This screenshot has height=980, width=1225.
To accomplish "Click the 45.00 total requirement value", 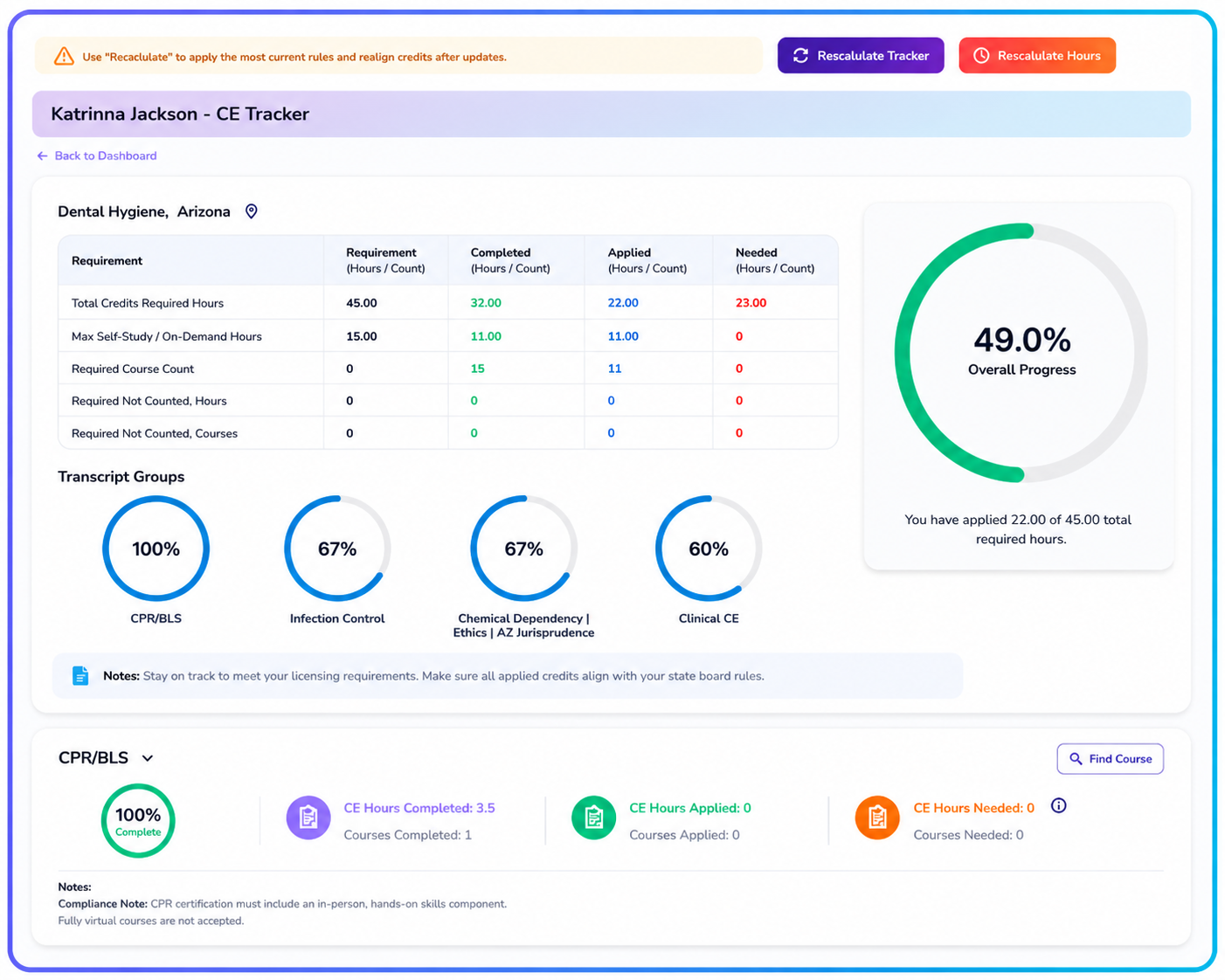I will [x=362, y=303].
